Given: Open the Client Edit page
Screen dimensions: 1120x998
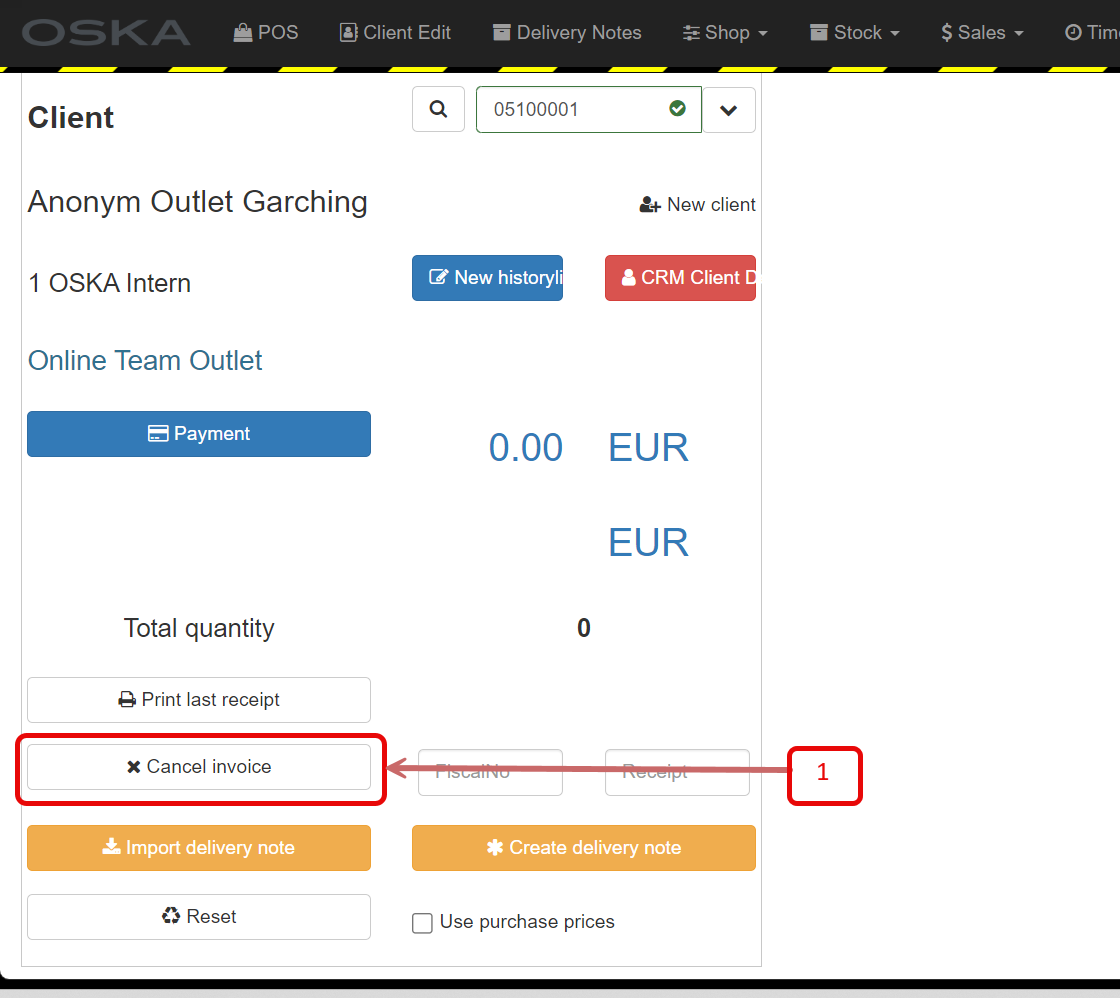Looking at the screenshot, I should [x=395, y=33].
